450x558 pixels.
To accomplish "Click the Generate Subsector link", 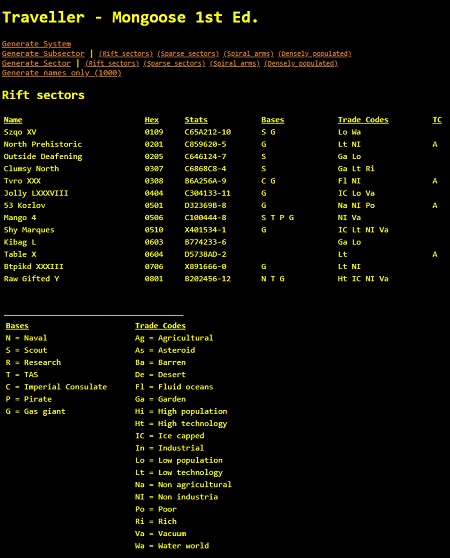I will (x=43, y=53).
